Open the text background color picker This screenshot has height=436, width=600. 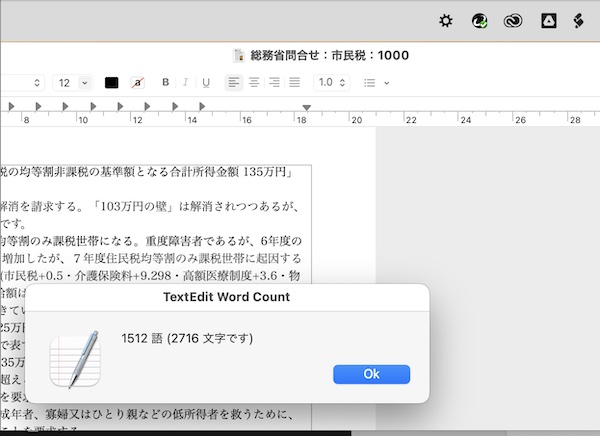137,82
